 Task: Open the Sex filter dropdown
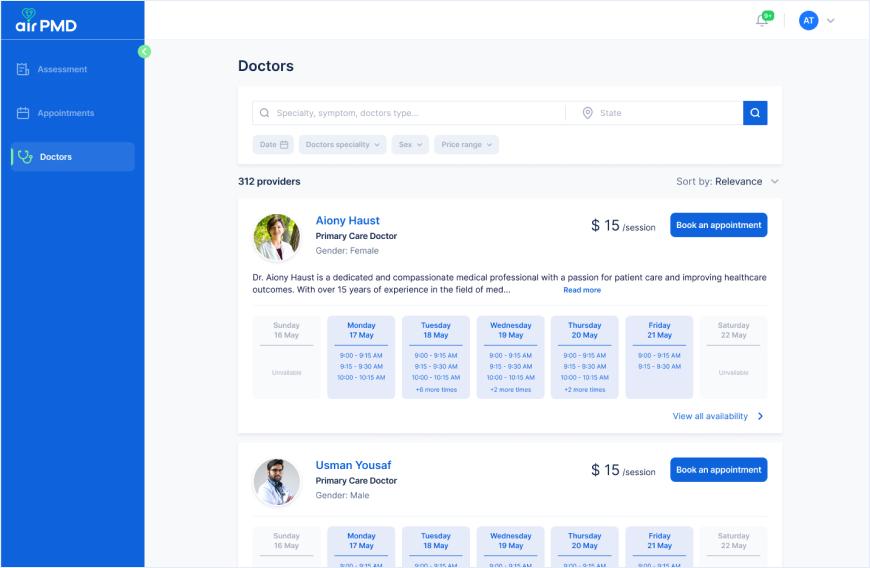pos(410,145)
